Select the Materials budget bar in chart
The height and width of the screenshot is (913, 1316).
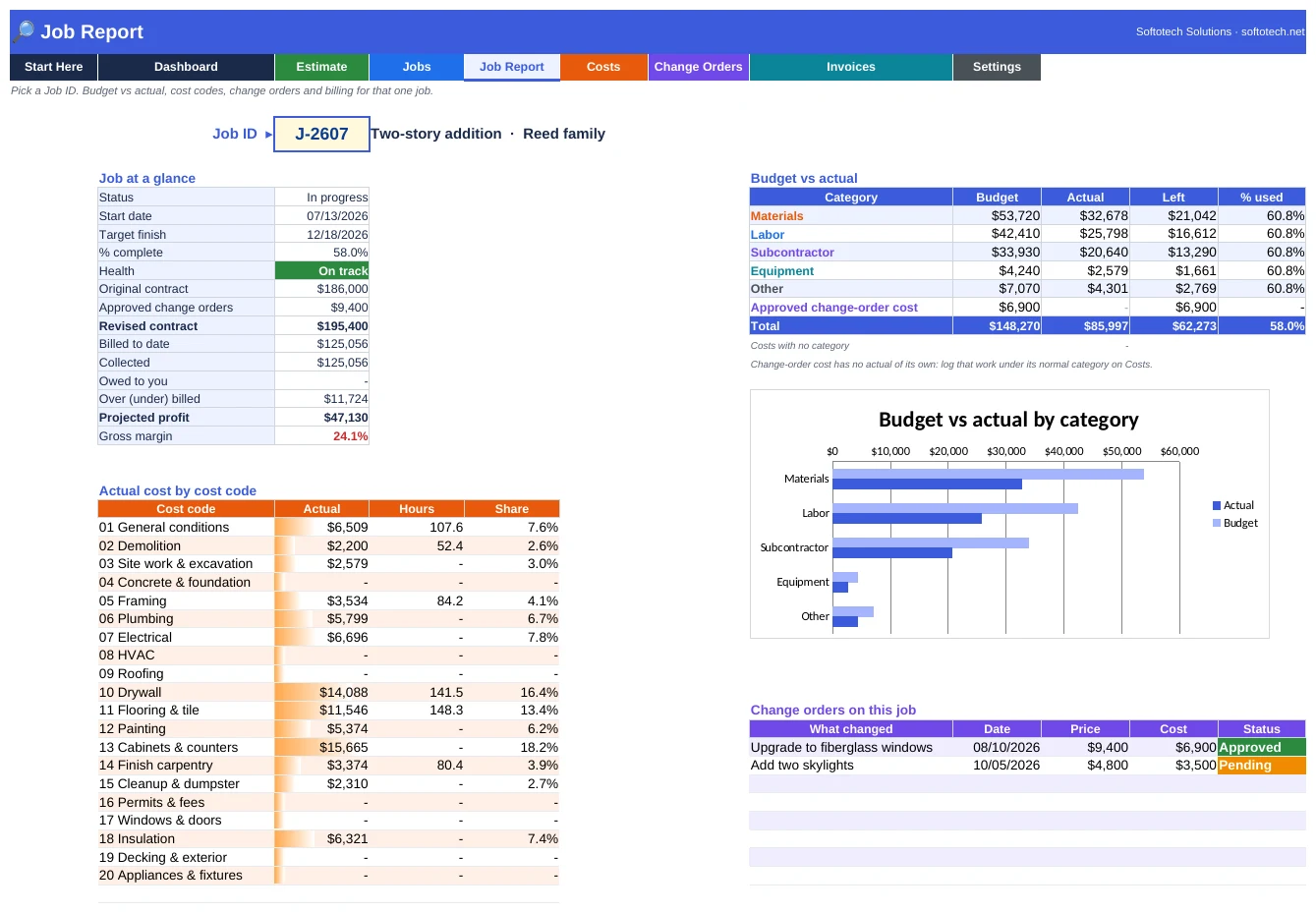(988, 474)
